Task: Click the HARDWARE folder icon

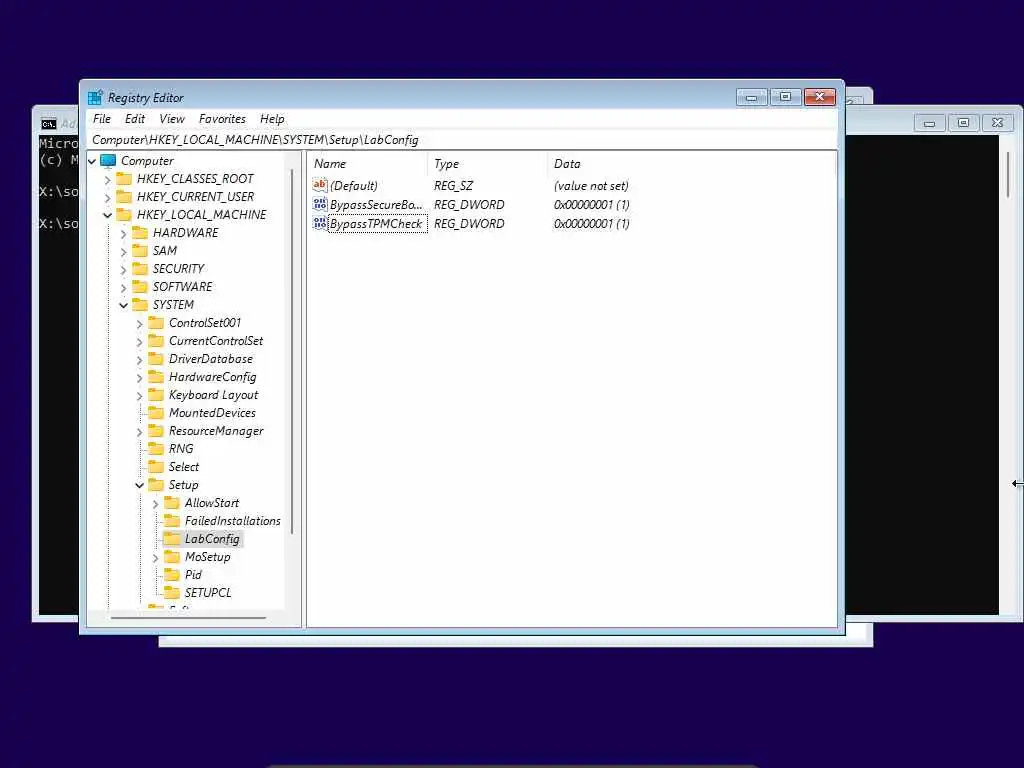Action: [140, 232]
